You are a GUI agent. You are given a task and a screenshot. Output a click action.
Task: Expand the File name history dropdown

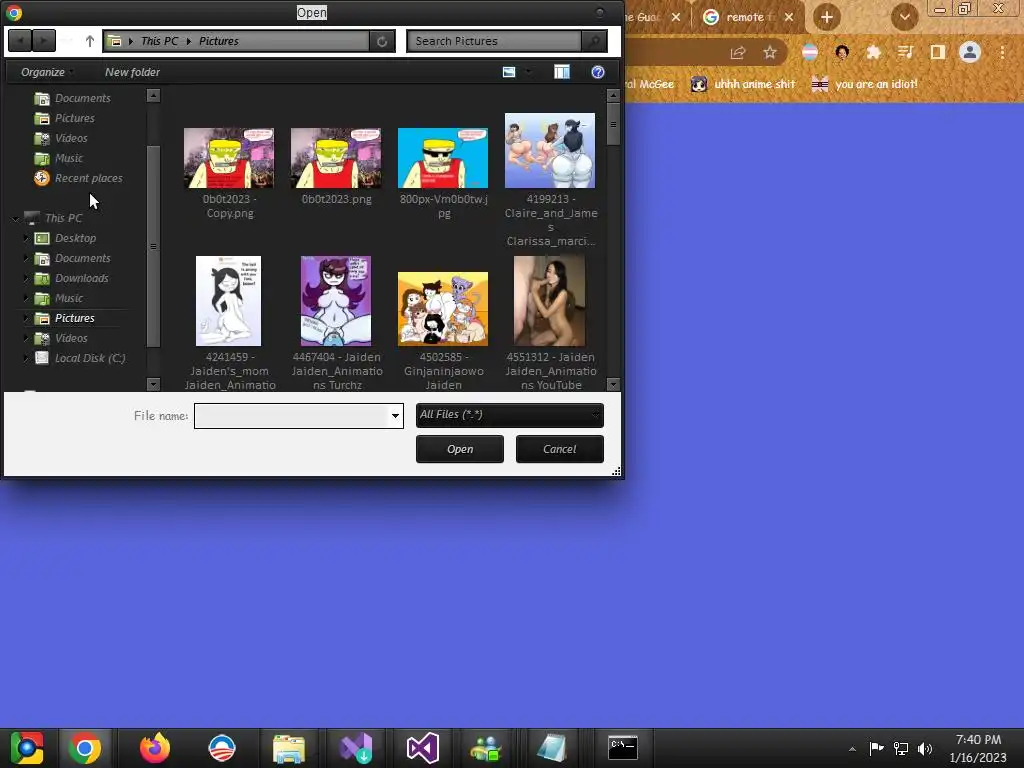(x=395, y=416)
